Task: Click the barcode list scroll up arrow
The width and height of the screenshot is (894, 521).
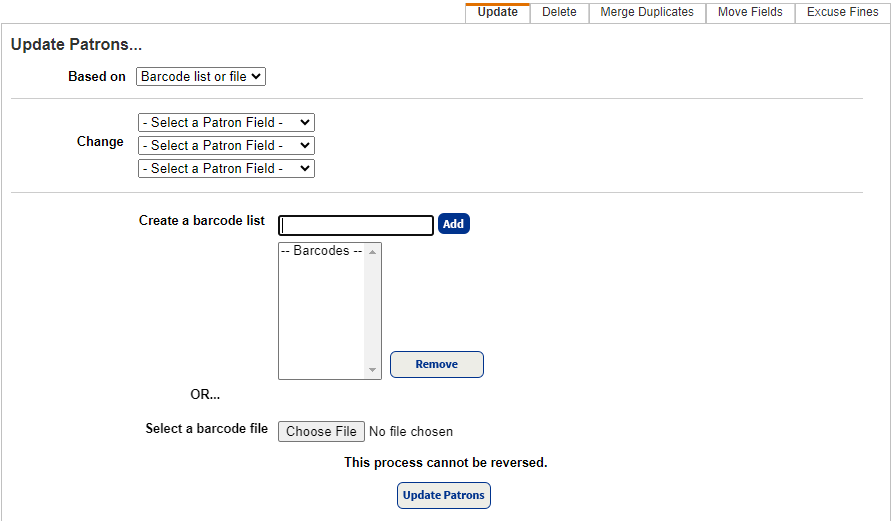Action: (373, 252)
